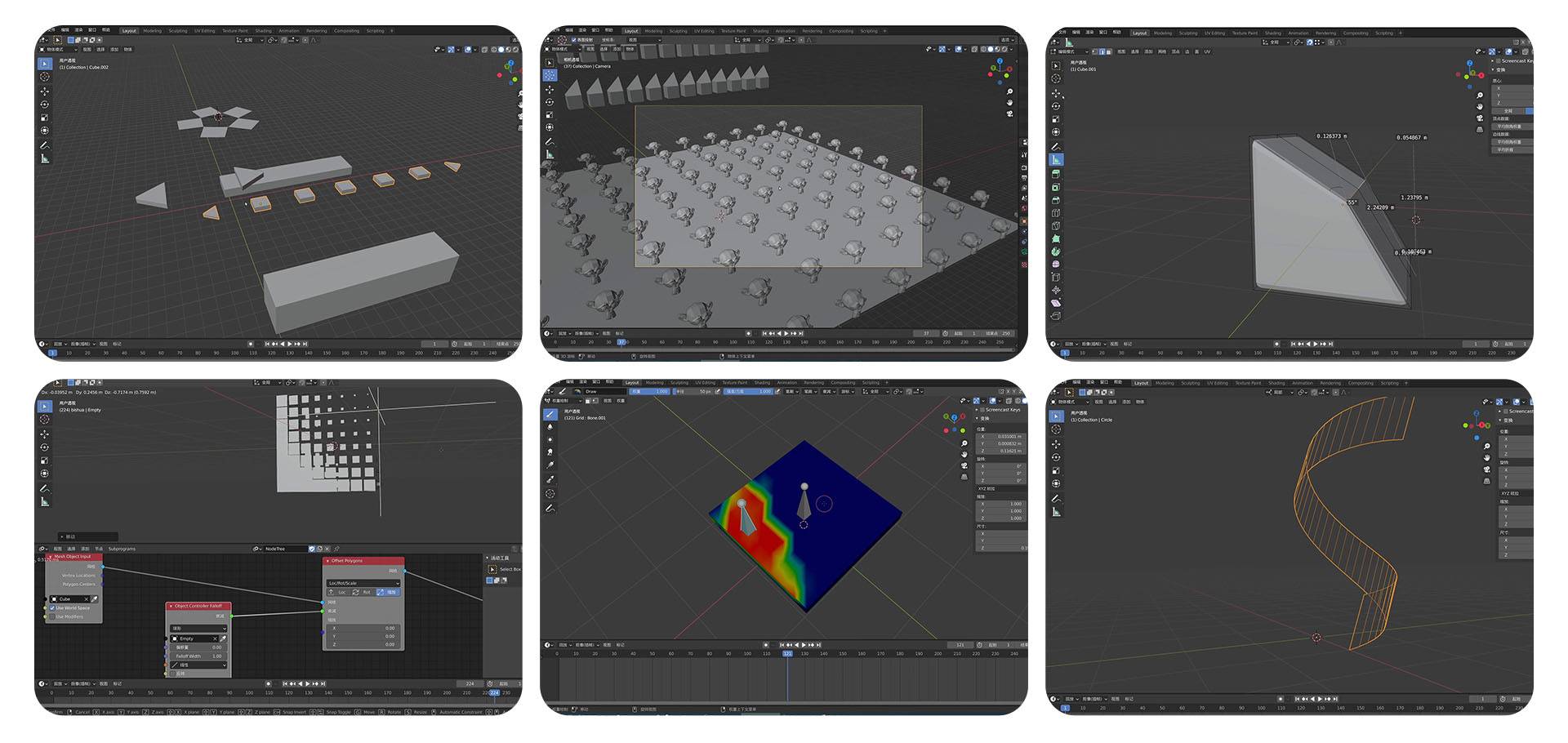This screenshot has height=743, width=1568.
Task: Click the Loc button in Offset Polygons node
Action: [338, 592]
